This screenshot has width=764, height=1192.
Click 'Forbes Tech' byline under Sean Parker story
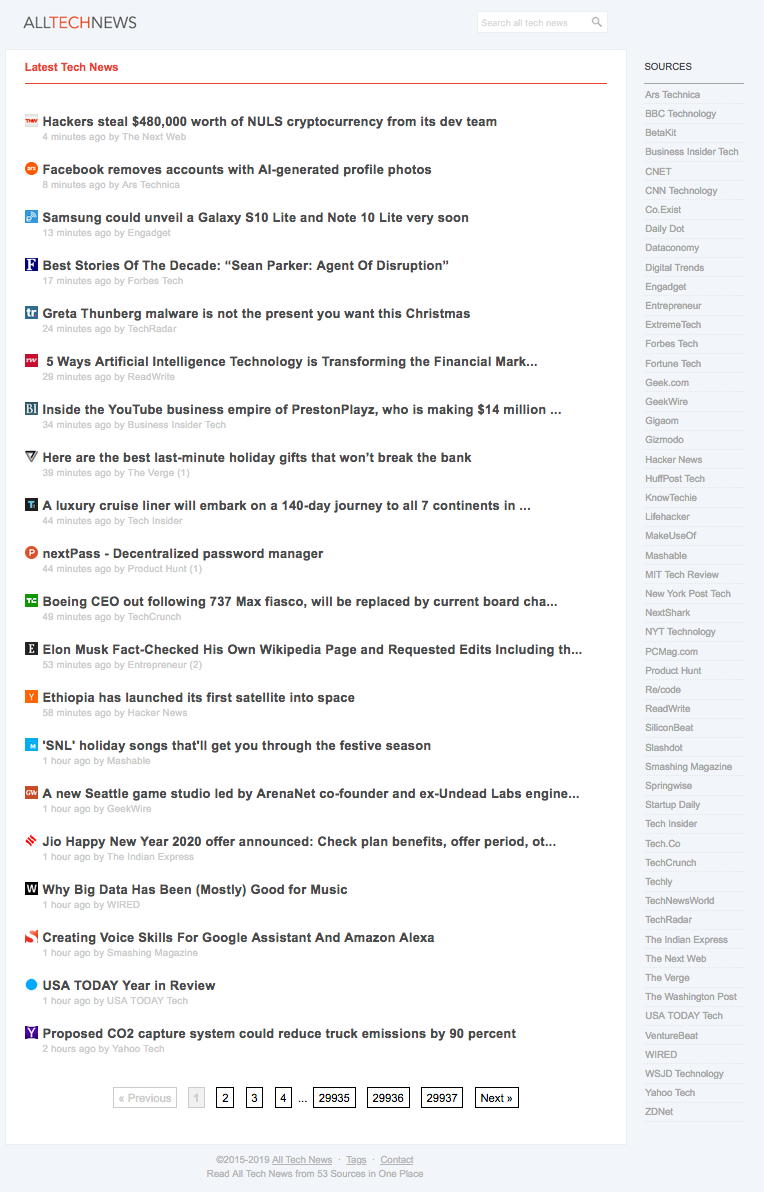(155, 281)
